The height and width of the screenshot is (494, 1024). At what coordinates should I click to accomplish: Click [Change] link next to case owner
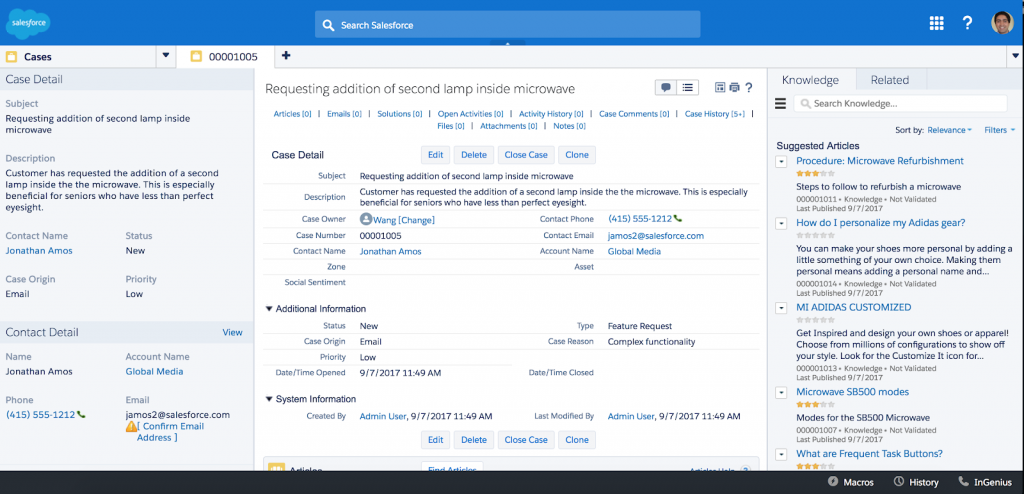click(x=415, y=220)
